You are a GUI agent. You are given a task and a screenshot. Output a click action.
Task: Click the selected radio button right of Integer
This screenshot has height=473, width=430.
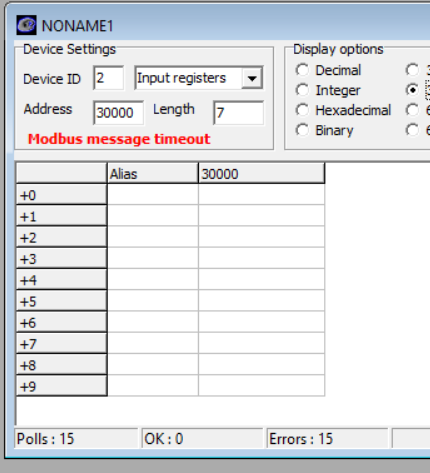tap(412, 90)
